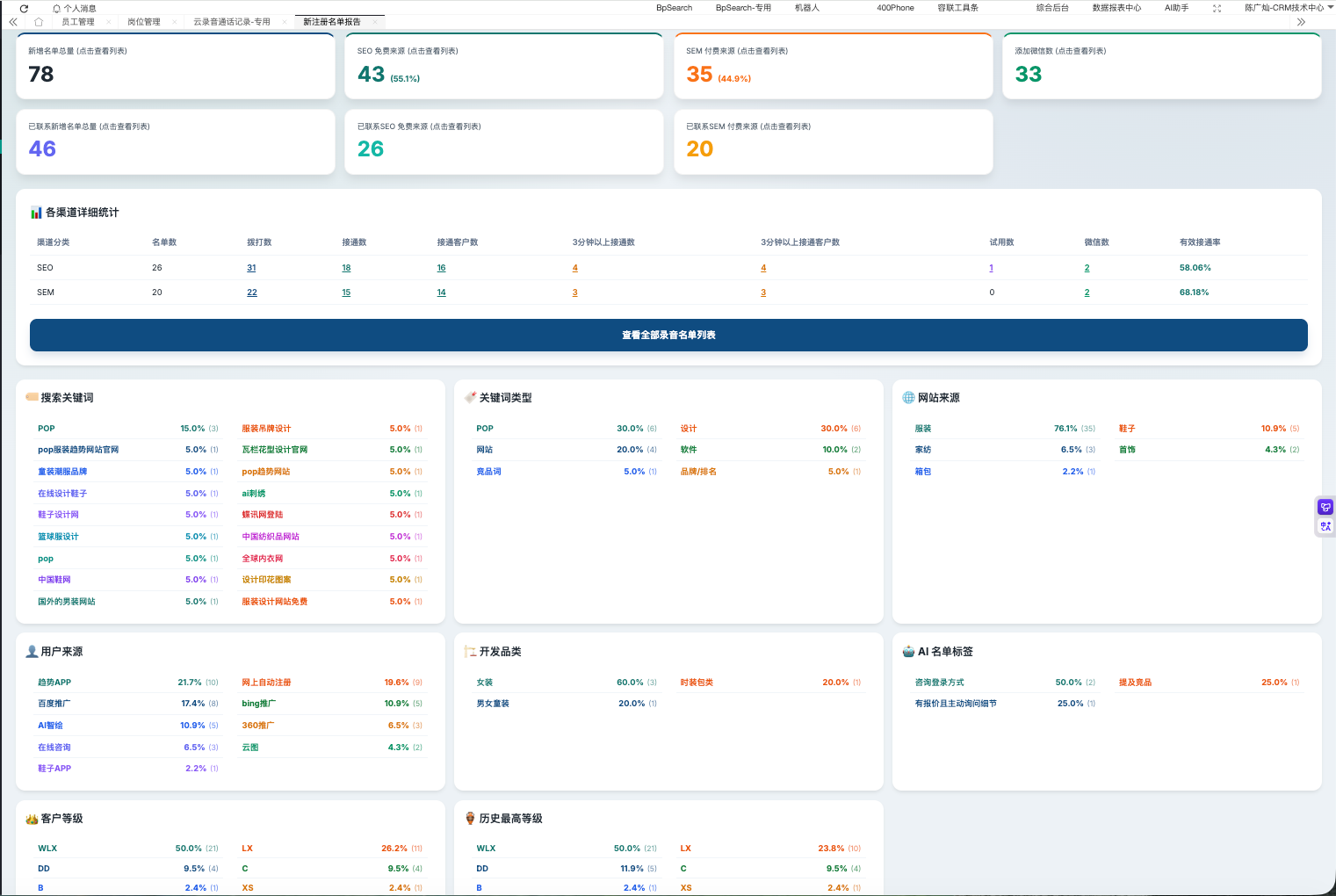
Task: Click the double right arrow tab scroller
Action: point(1302,22)
